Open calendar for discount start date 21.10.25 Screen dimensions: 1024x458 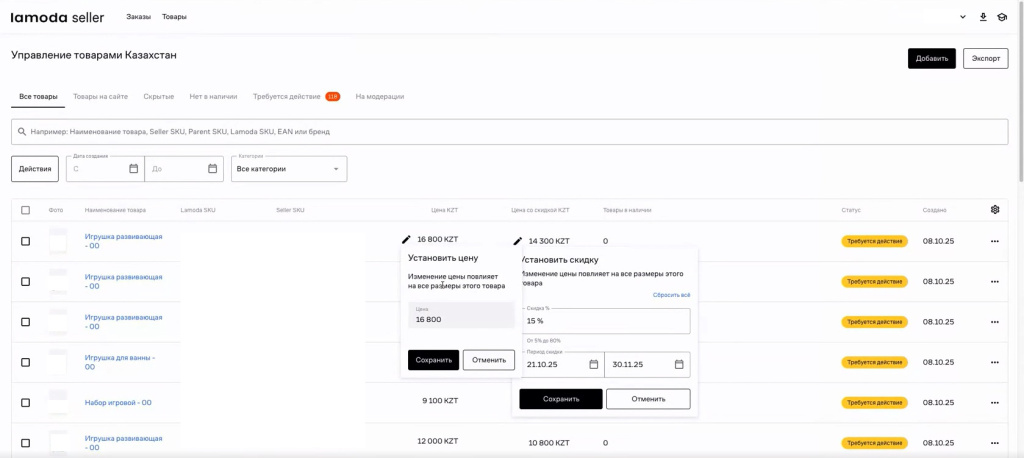[x=593, y=365]
